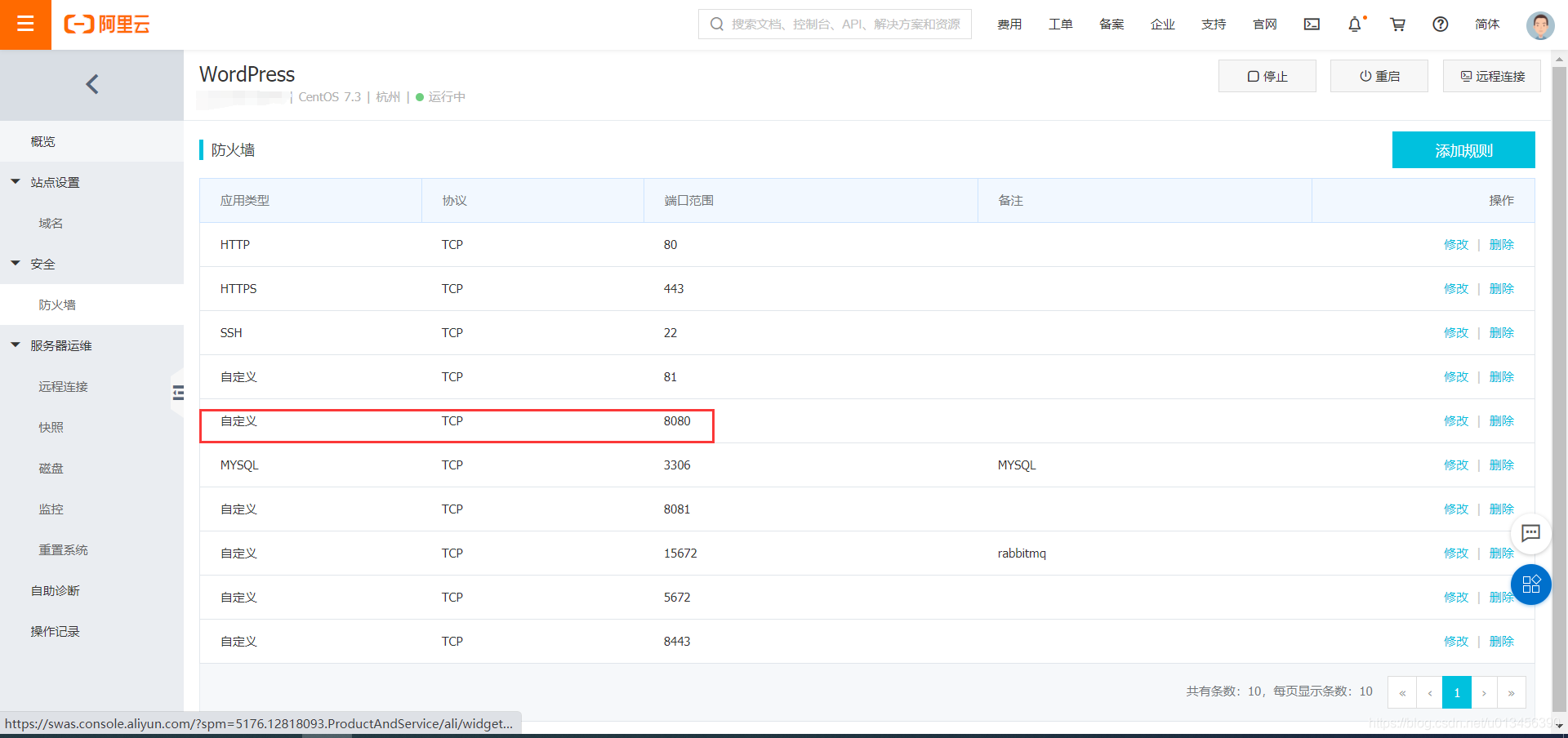Open the orange hamburger menu
Screen dimensions: 1568x738
click(x=25, y=24)
